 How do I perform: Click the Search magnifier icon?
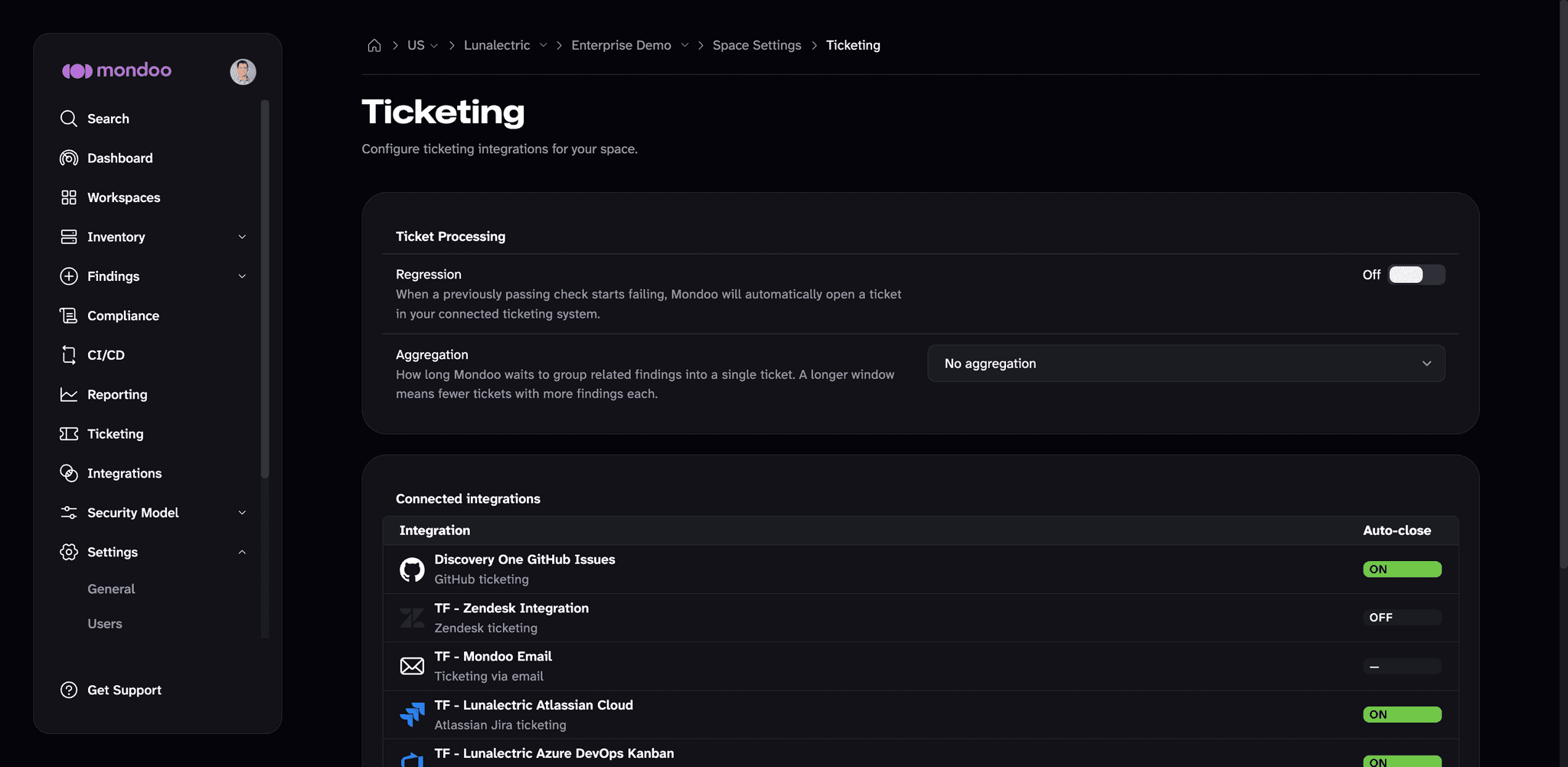pyautogui.click(x=69, y=119)
